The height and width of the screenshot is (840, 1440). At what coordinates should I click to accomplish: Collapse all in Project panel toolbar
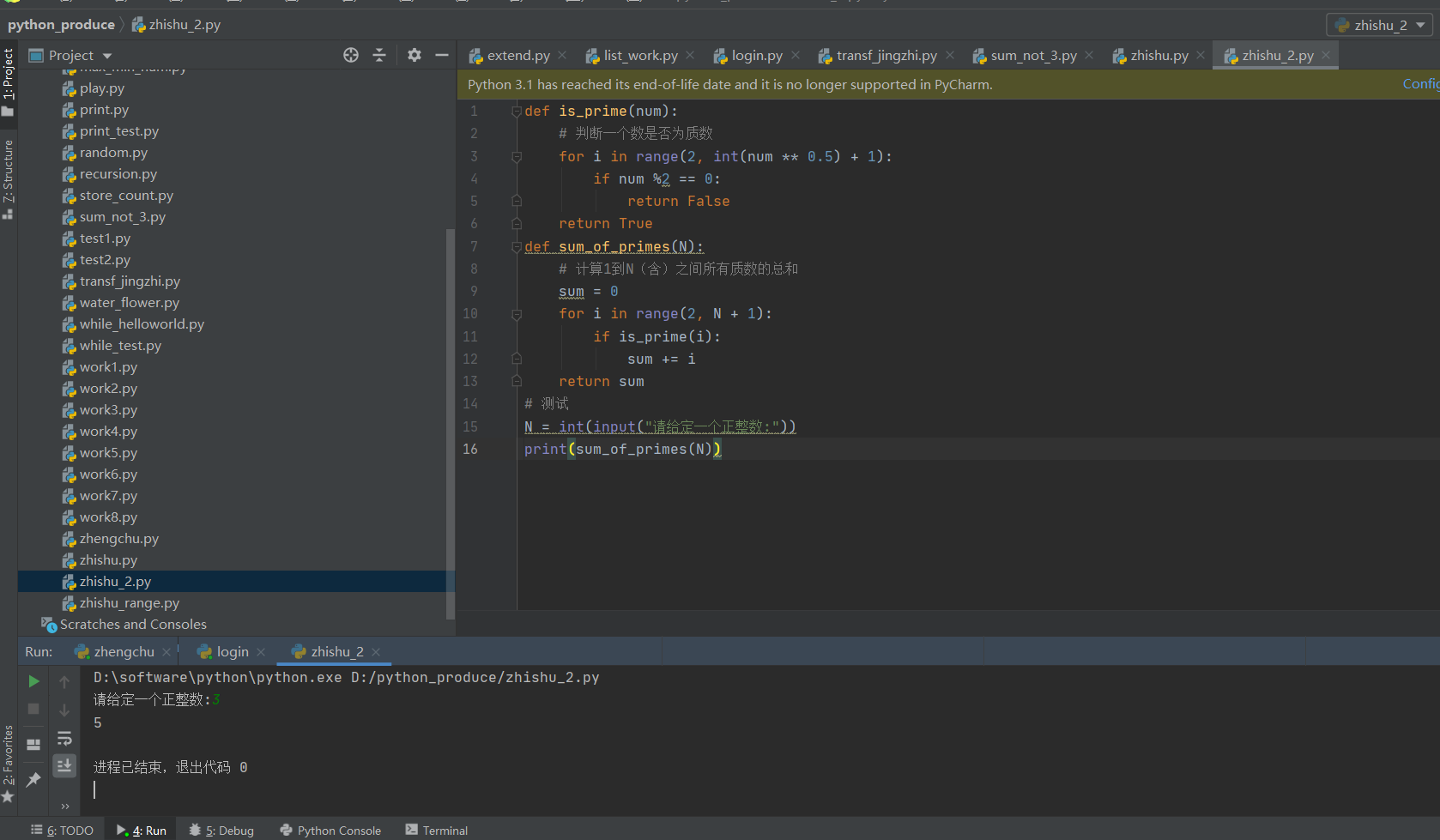tap(379, 55)
